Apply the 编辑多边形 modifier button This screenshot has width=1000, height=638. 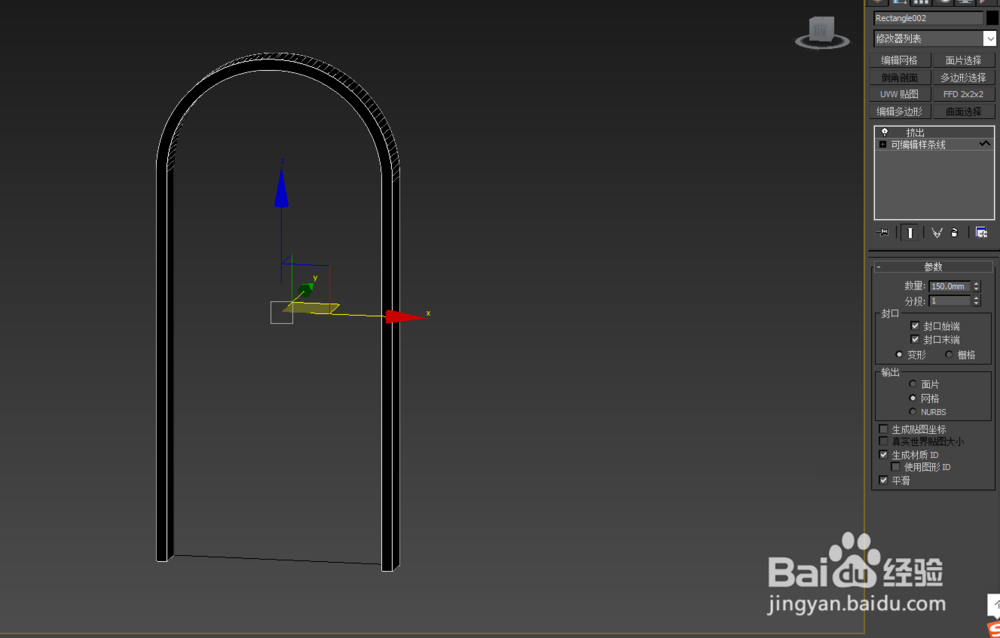coord(899,112)
